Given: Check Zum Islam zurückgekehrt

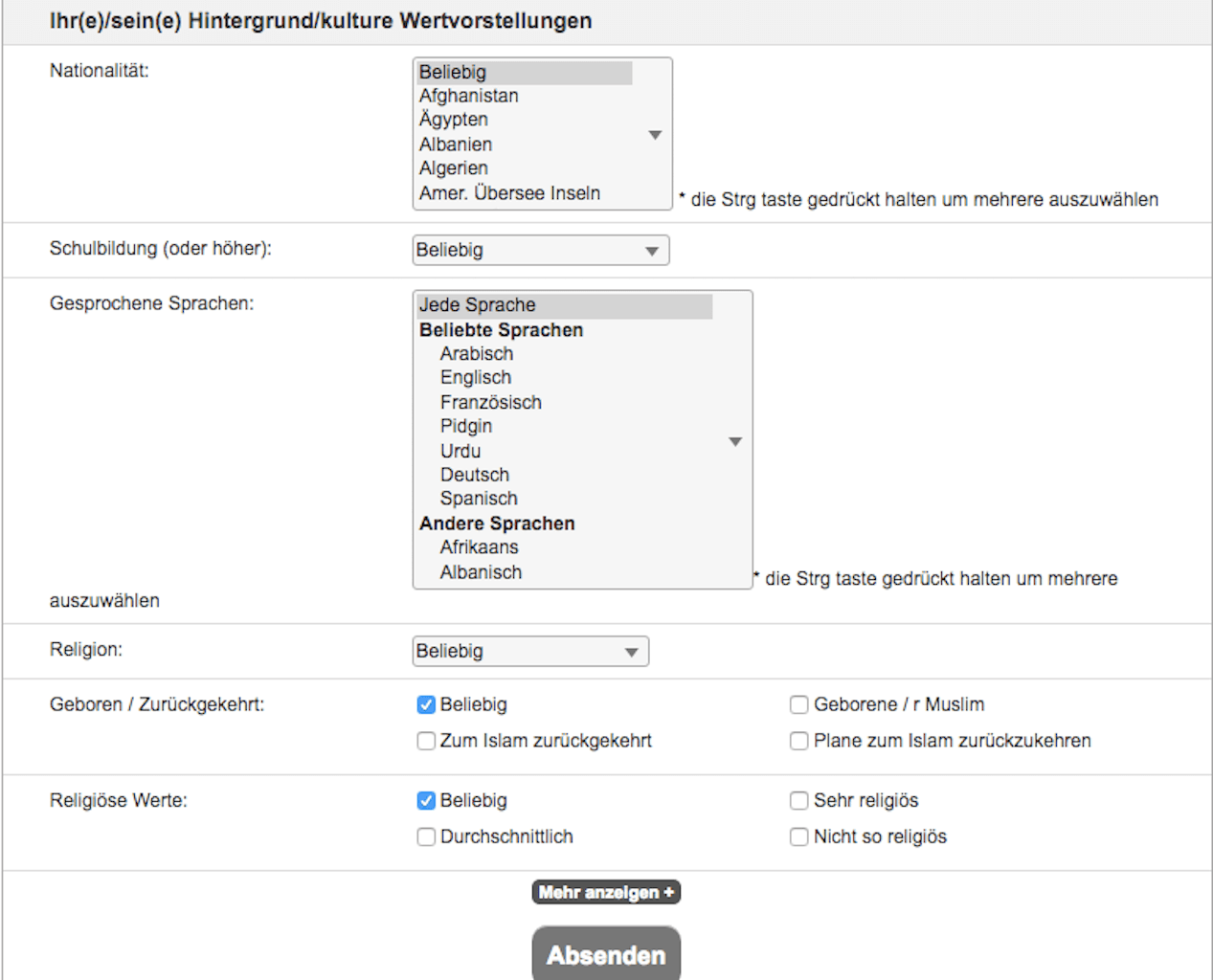Looking at the screenshot, I should (426, 742).
